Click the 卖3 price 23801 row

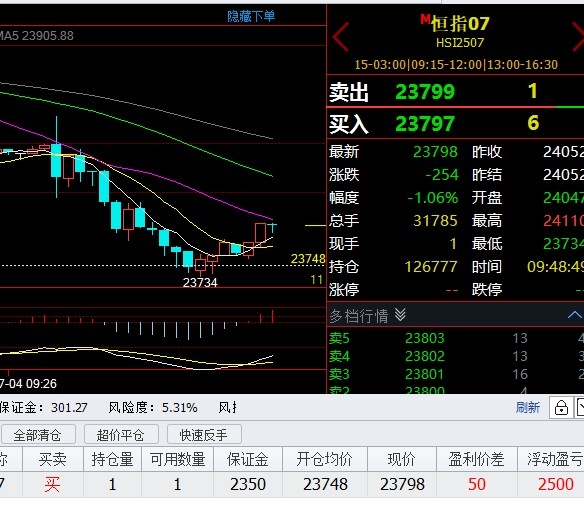click(x=456, y=374)
